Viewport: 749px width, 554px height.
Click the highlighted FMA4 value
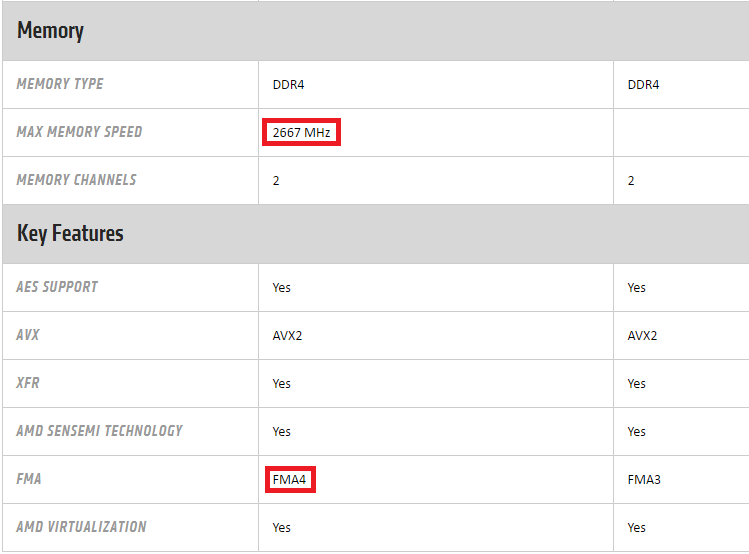(x=290, y=479)
